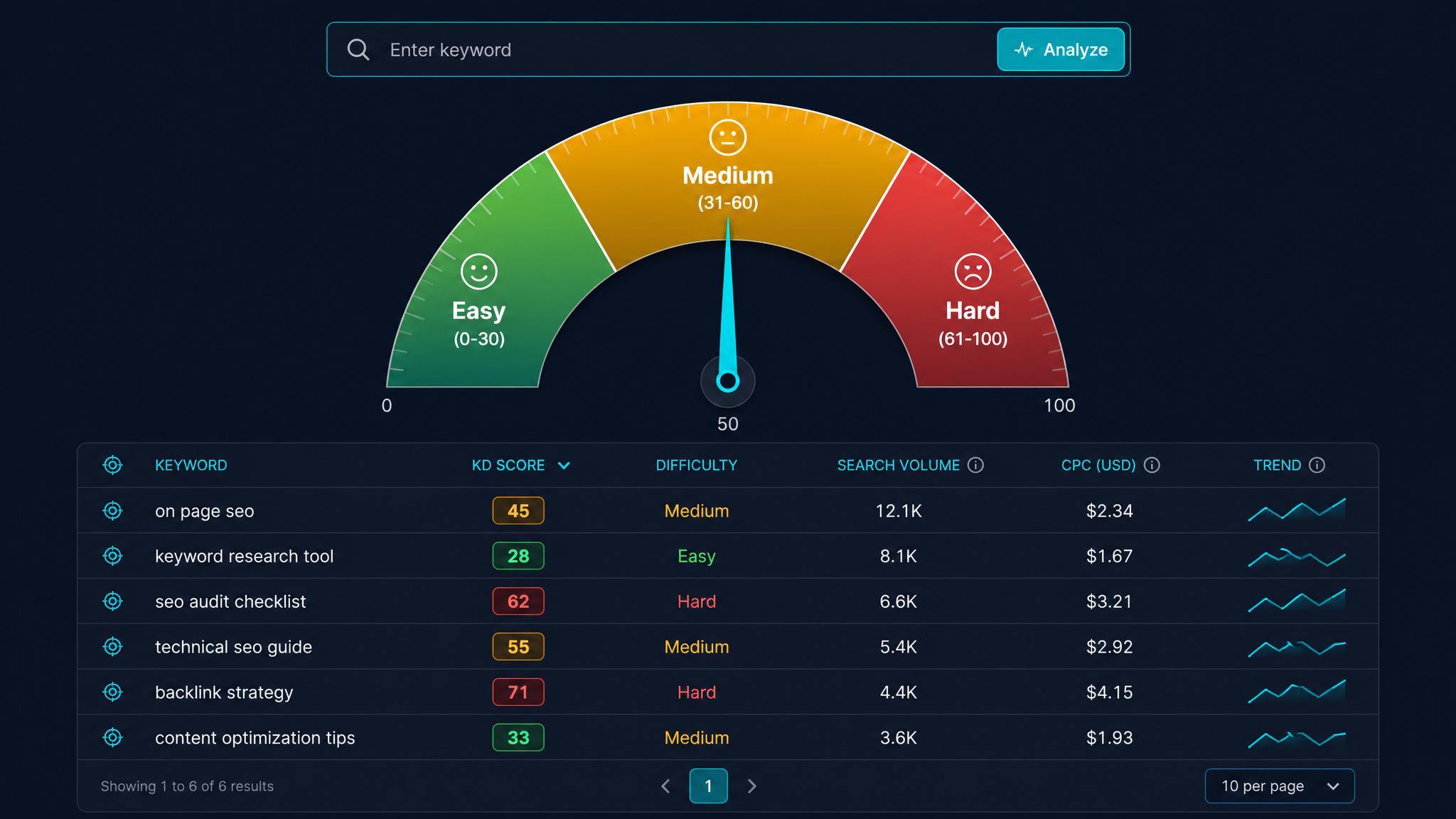Click the neutral face icon in Medium segment

coord(728,137)
